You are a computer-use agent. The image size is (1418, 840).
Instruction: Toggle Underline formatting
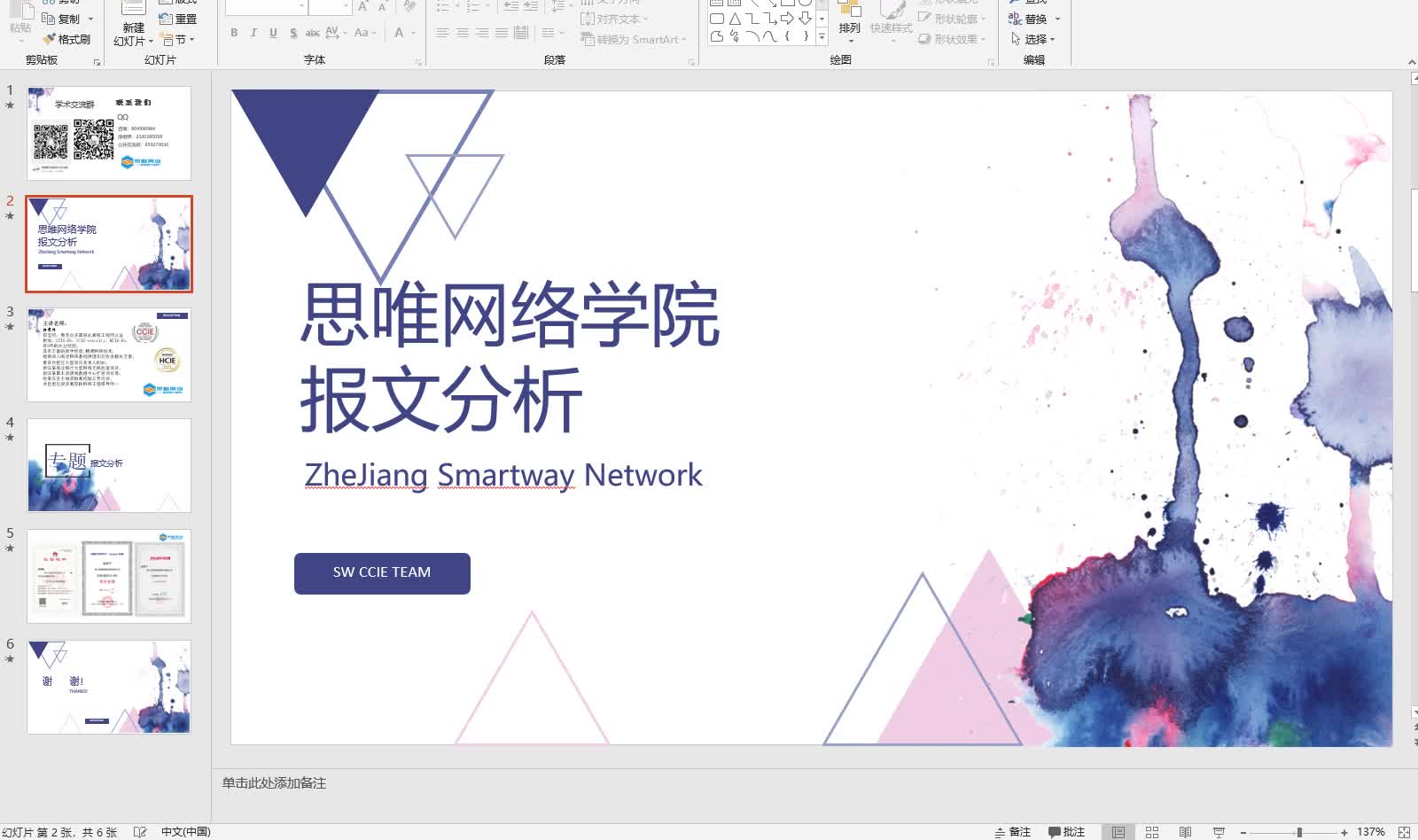tap(272, 33)
